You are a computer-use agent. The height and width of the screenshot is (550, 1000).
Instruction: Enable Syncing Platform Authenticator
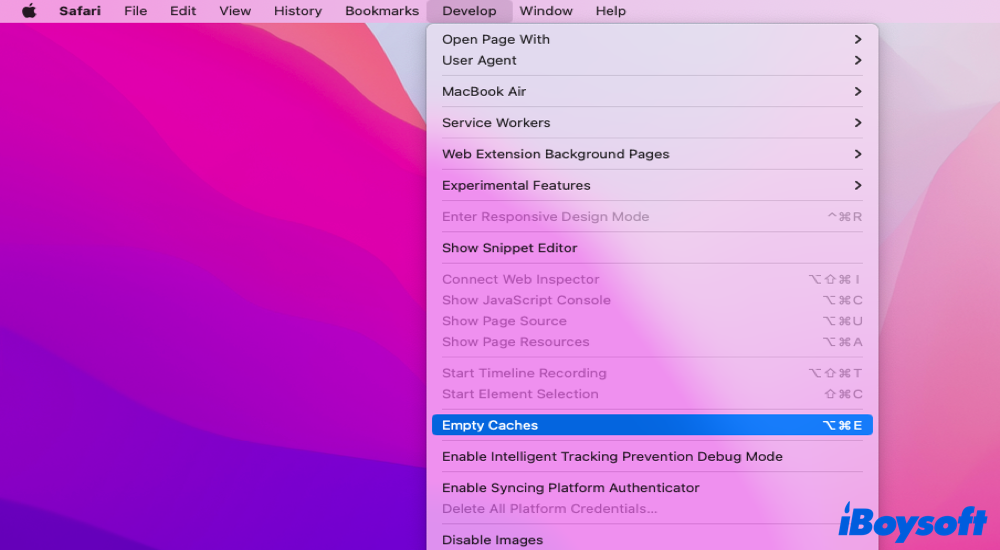(x=570, y=488)
